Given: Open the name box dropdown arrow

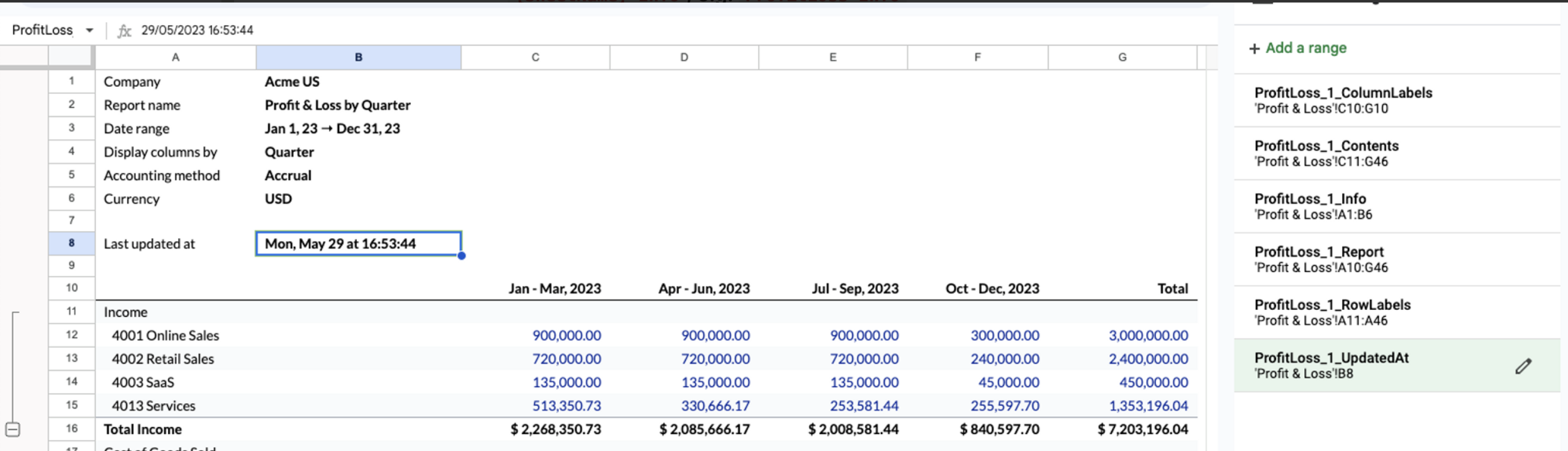Looking at the screenshot, I should tap(89, 30).
